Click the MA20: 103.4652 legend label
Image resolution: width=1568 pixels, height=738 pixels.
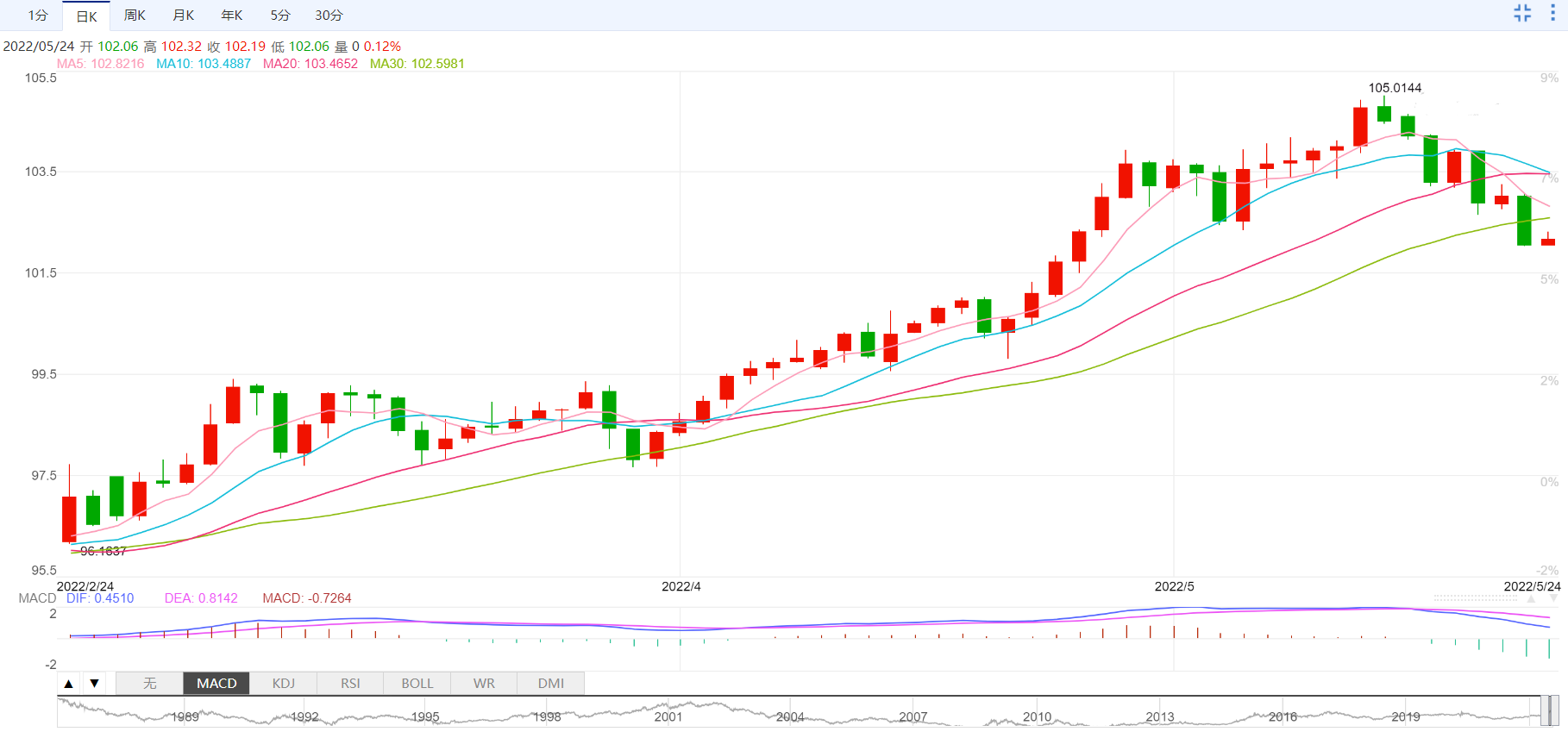pyautogui.click(x=310, y=64)
